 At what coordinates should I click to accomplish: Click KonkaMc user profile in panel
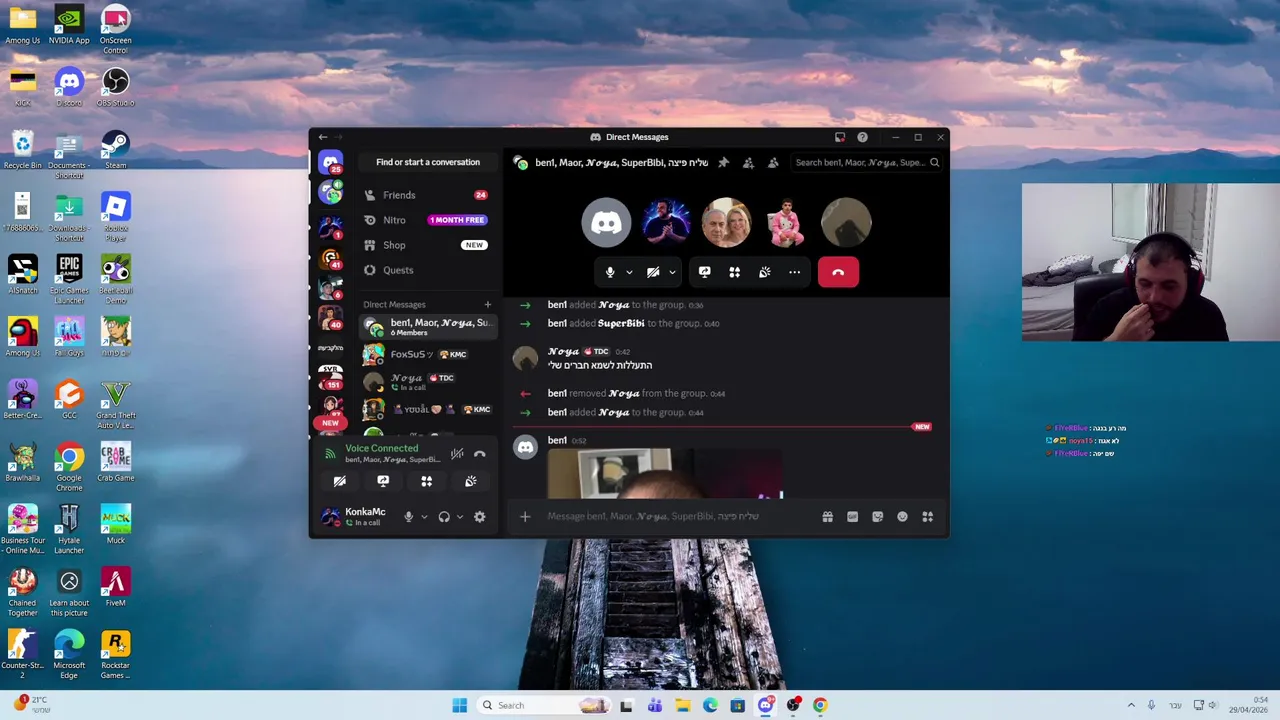[x=355, y=517]
